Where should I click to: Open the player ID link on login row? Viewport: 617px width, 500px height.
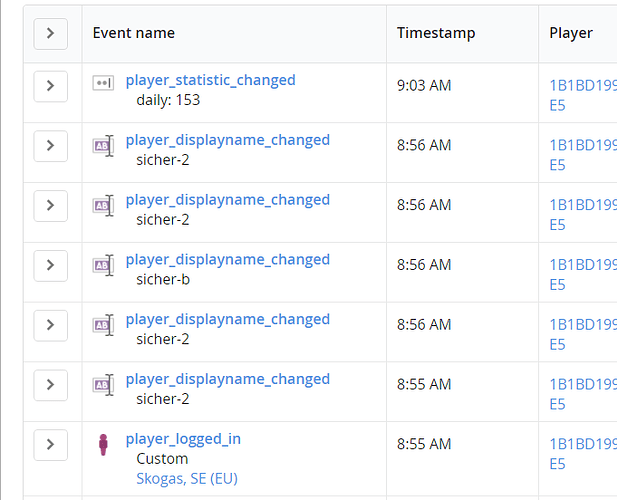pyautogui.click(x=582, y=454)
